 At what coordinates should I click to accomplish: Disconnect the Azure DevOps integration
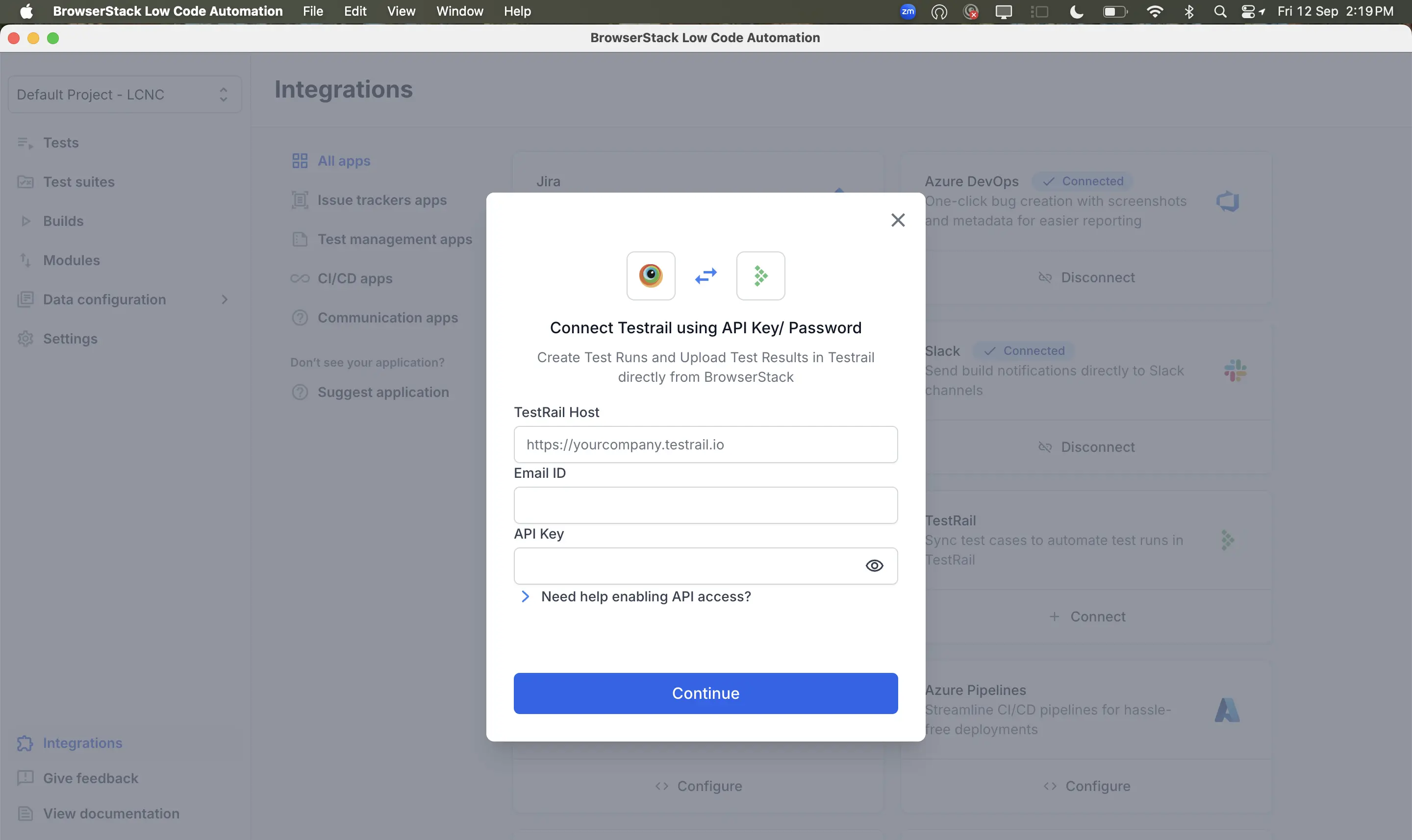[x=1086, y=277]
